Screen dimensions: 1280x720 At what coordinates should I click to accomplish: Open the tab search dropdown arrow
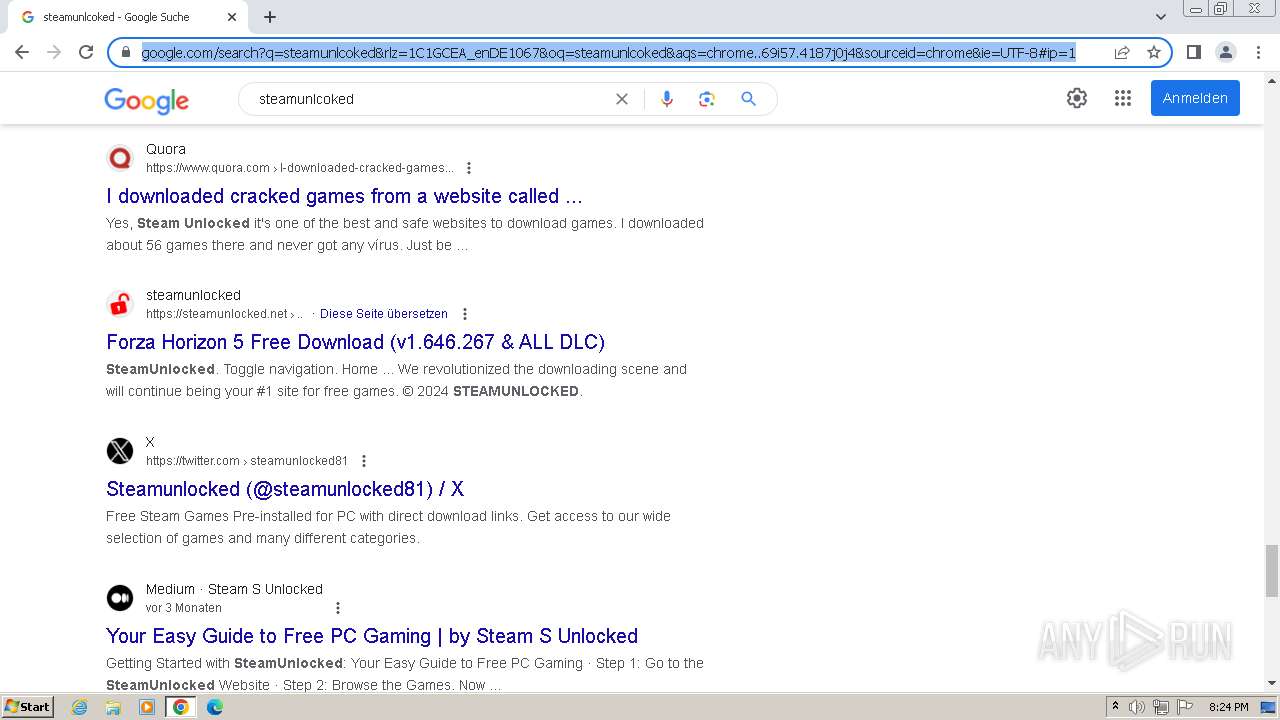pyautogui.click(x=1161, y=17)
